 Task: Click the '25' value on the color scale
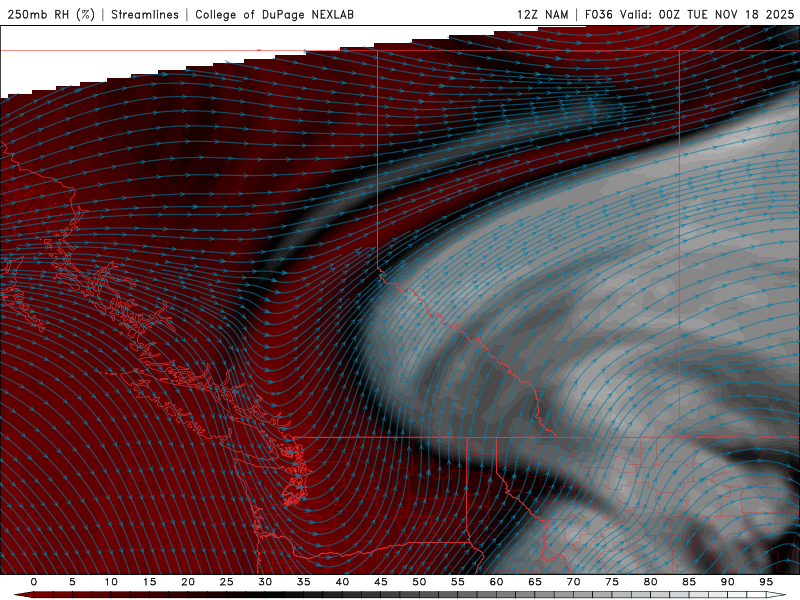point(227,582)
